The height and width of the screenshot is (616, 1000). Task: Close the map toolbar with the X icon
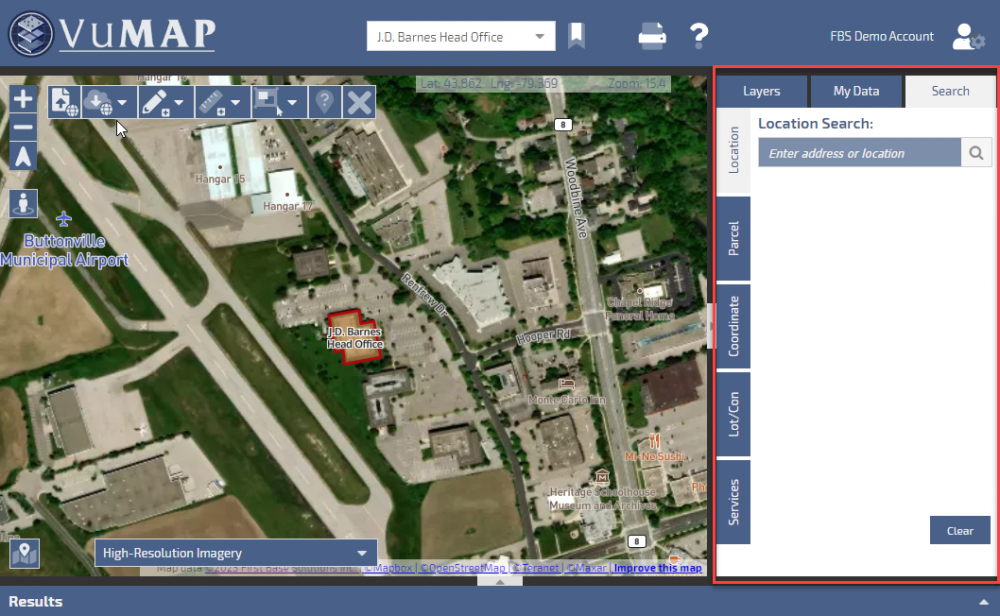click(359, 102)
